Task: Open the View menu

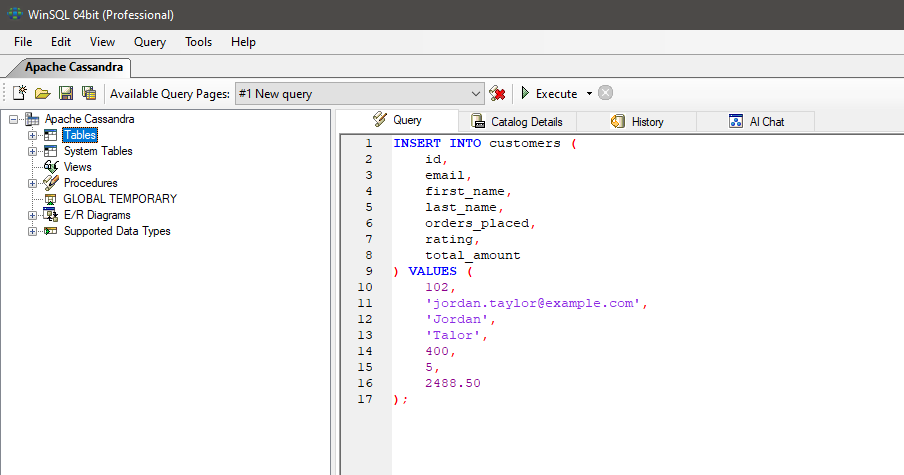Action: click(x=102, y=42)
